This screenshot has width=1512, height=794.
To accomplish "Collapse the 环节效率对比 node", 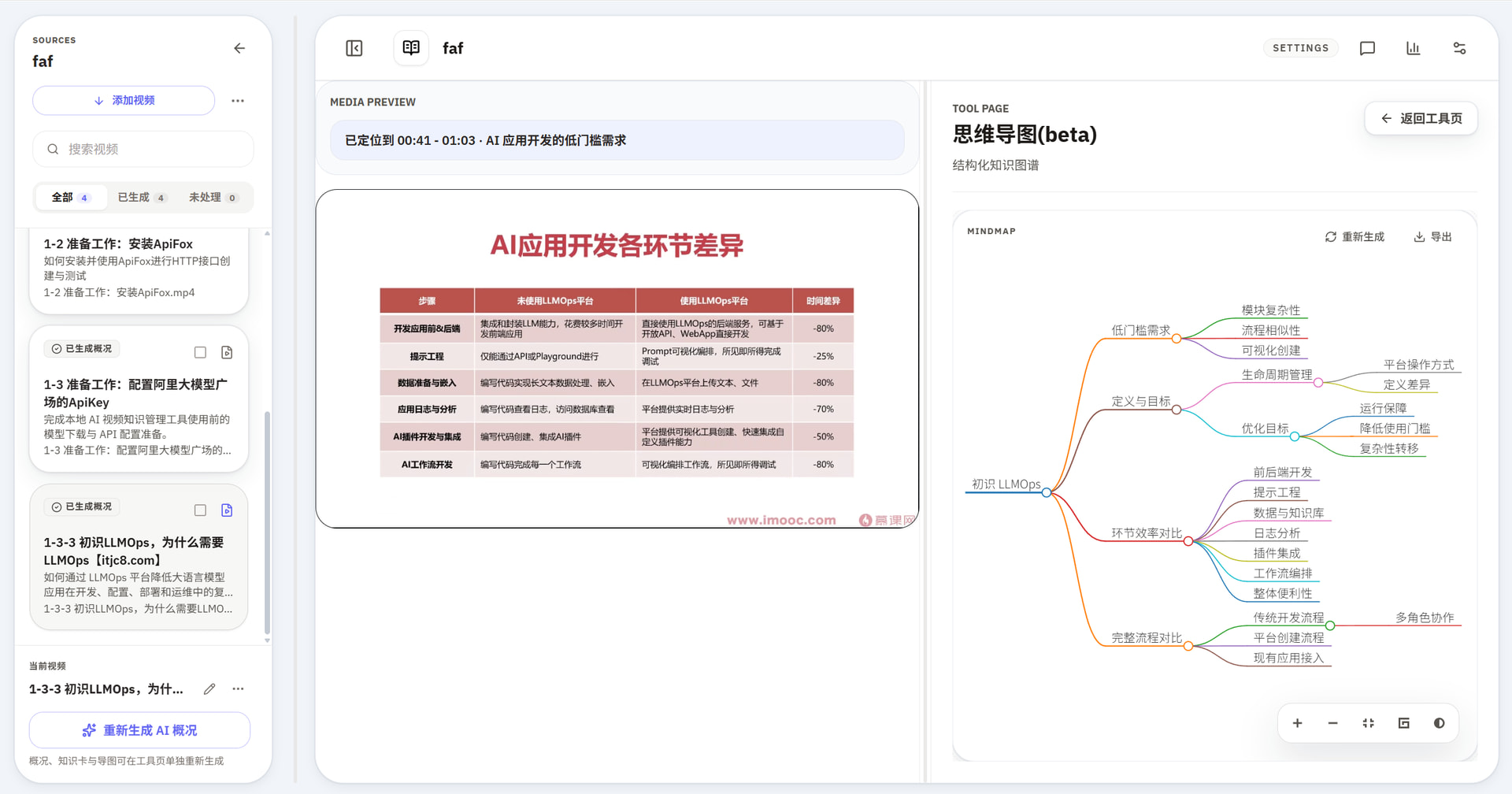I will [1188, 541].
